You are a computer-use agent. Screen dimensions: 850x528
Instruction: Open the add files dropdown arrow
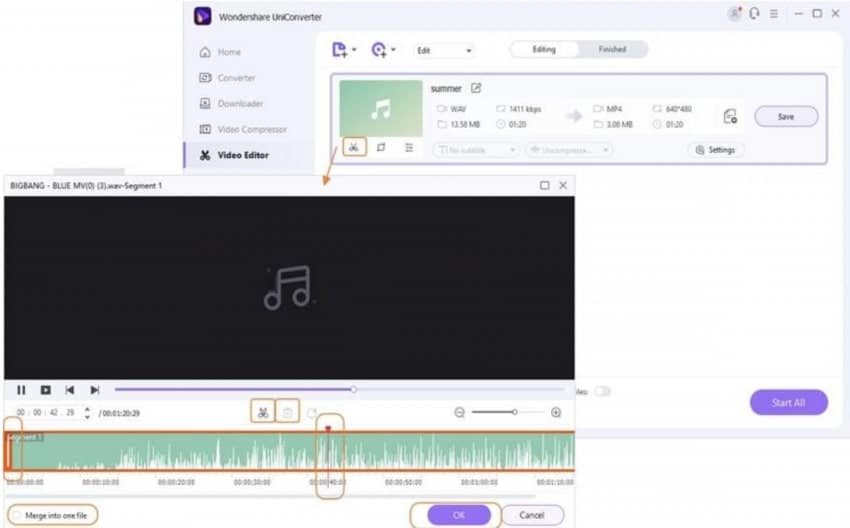point(355,50)
